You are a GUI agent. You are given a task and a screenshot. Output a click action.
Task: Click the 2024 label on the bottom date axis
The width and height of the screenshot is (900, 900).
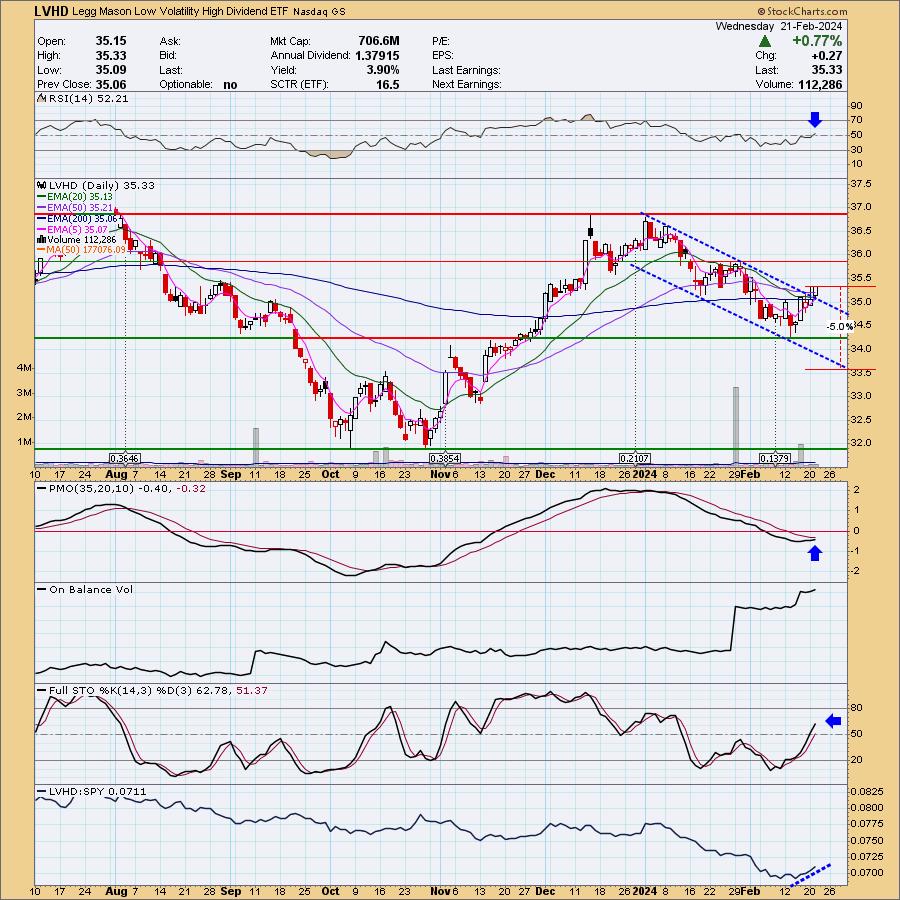point(645,891)
